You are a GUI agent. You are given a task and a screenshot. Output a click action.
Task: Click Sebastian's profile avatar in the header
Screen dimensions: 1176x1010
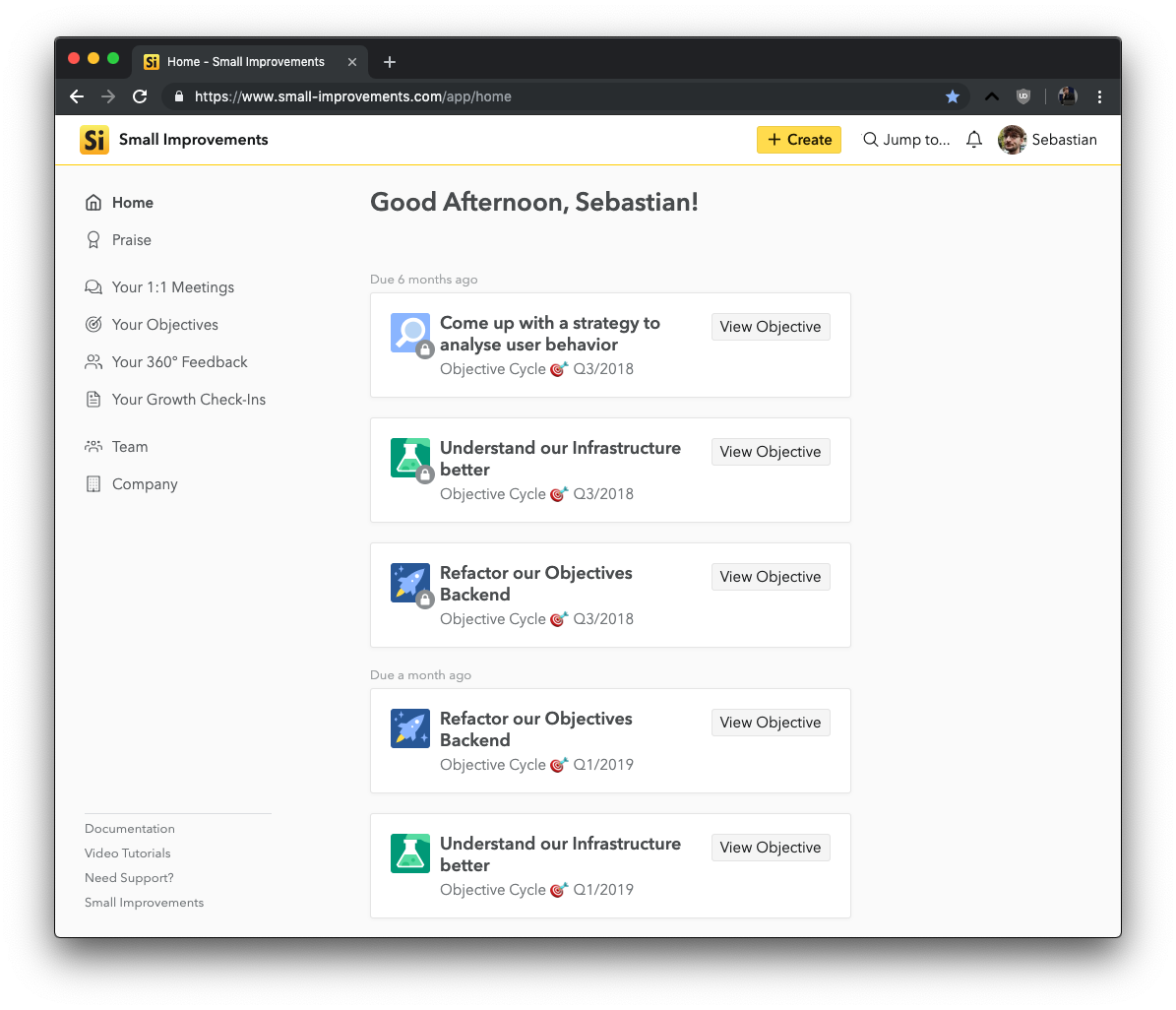1012,140
